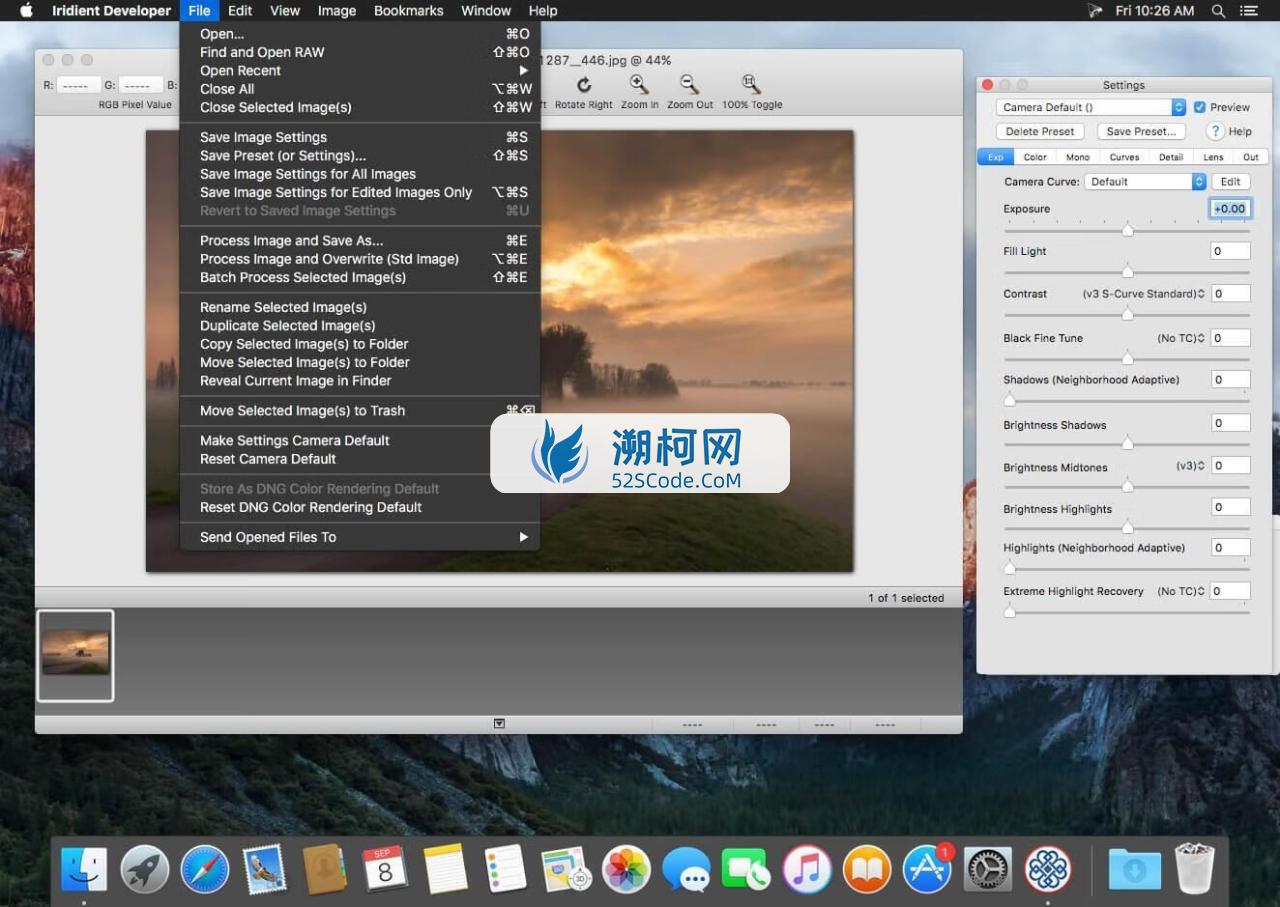
Task: Switch to the Detail tab
Action: point(1171,157)
